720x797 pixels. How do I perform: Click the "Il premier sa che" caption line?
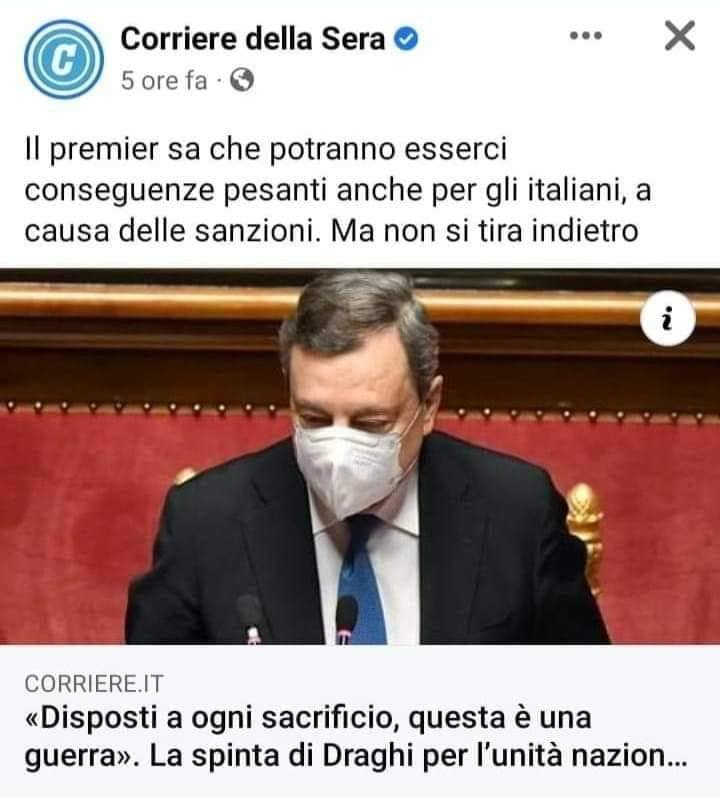click(x=266, y=149)
